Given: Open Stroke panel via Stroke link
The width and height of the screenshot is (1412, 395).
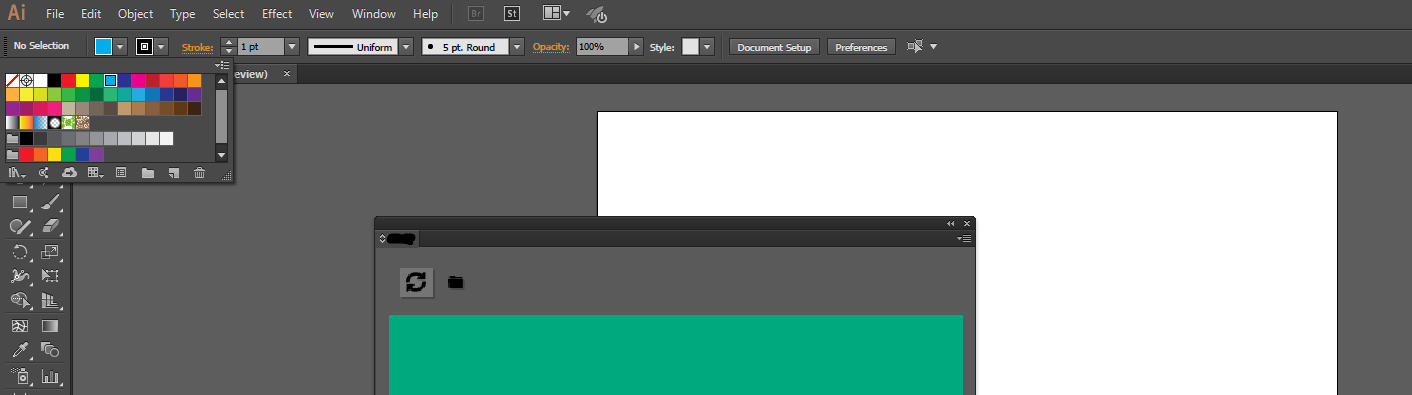Looking at the screenshot, I should tap(197, 47).
